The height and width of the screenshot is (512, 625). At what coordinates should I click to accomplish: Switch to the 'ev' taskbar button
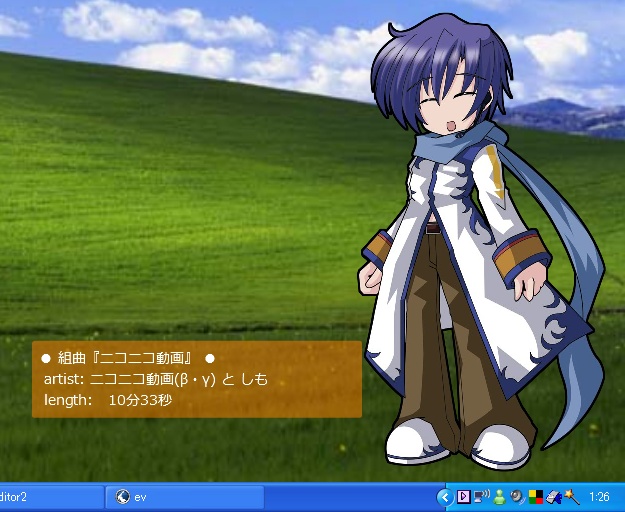tap(185, 497)
